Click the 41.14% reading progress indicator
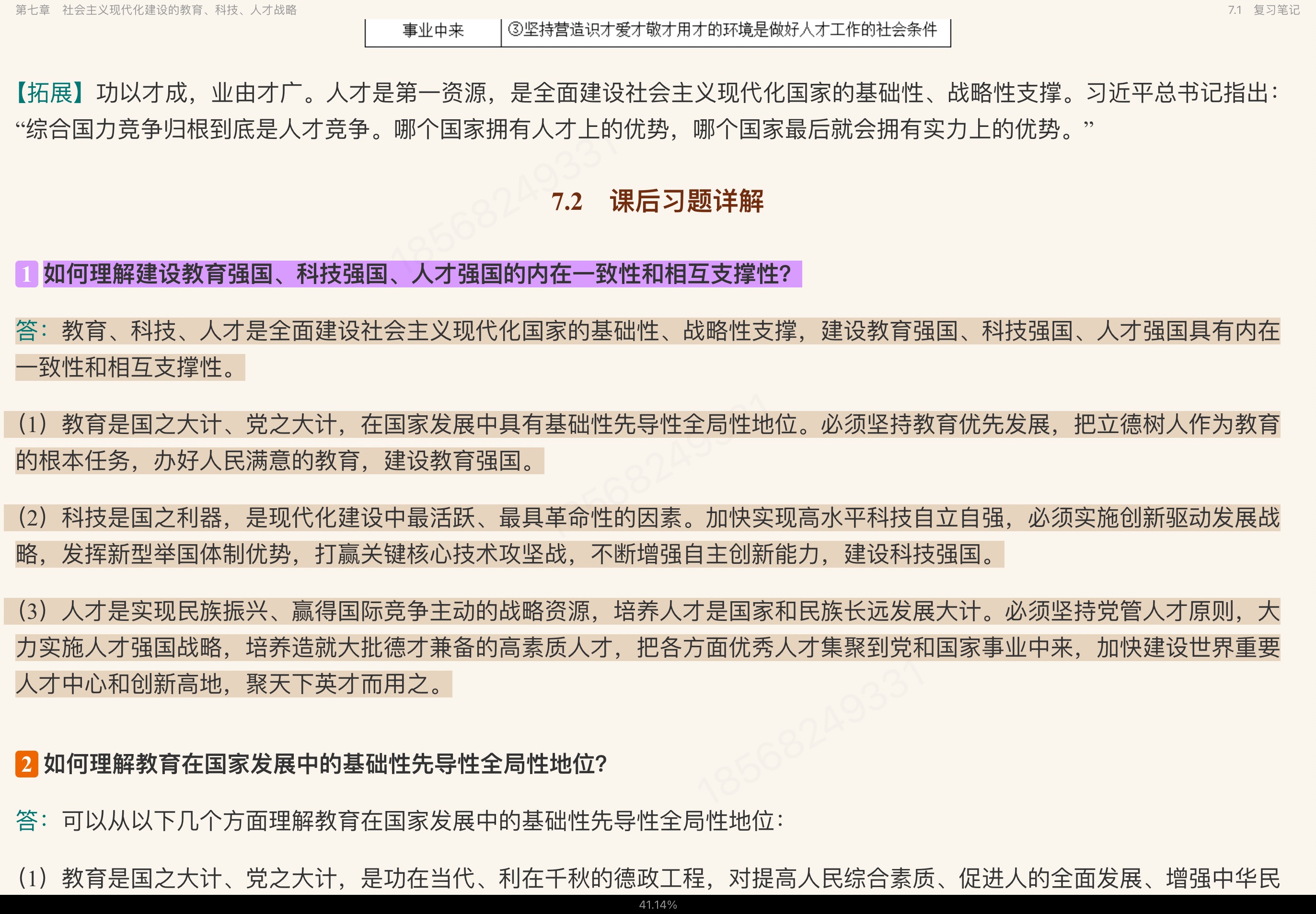The image size is (1316, 914). [658, 905]
